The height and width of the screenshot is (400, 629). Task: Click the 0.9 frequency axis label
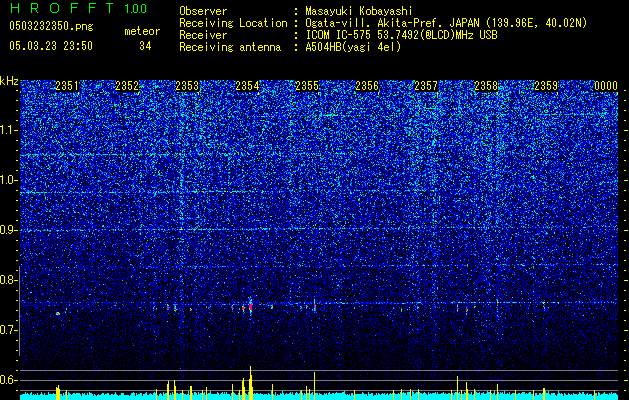(x=9, y=230)
